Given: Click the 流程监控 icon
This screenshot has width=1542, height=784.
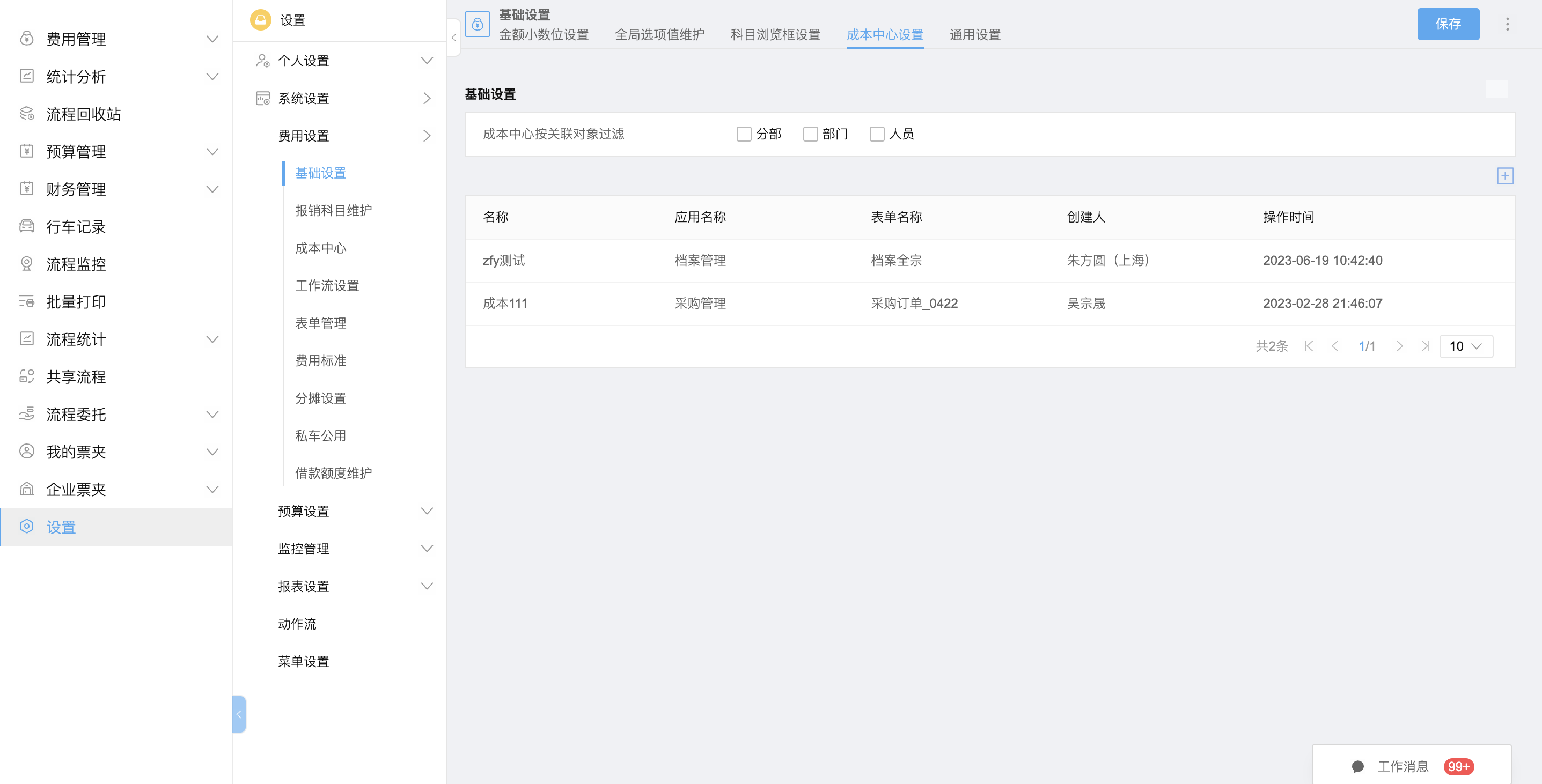Looking at the screenshot, I should (26, 264).
